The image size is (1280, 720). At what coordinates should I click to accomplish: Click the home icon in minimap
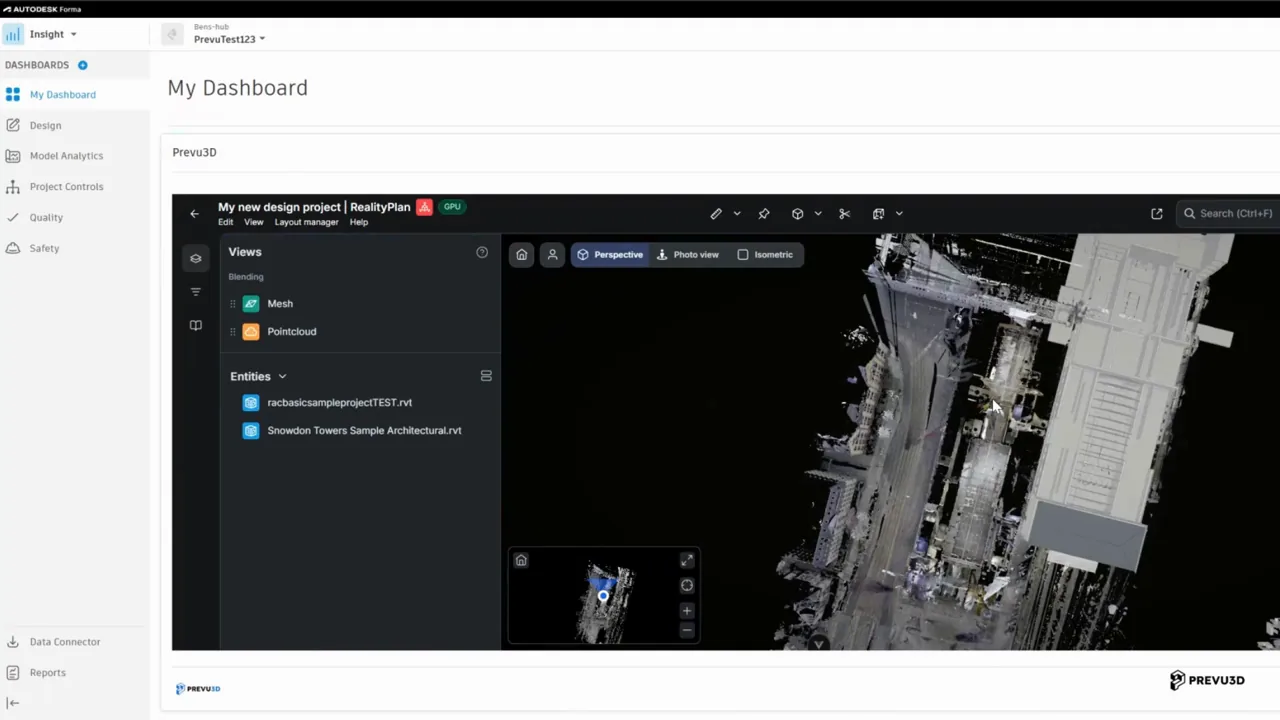(521, 560)
